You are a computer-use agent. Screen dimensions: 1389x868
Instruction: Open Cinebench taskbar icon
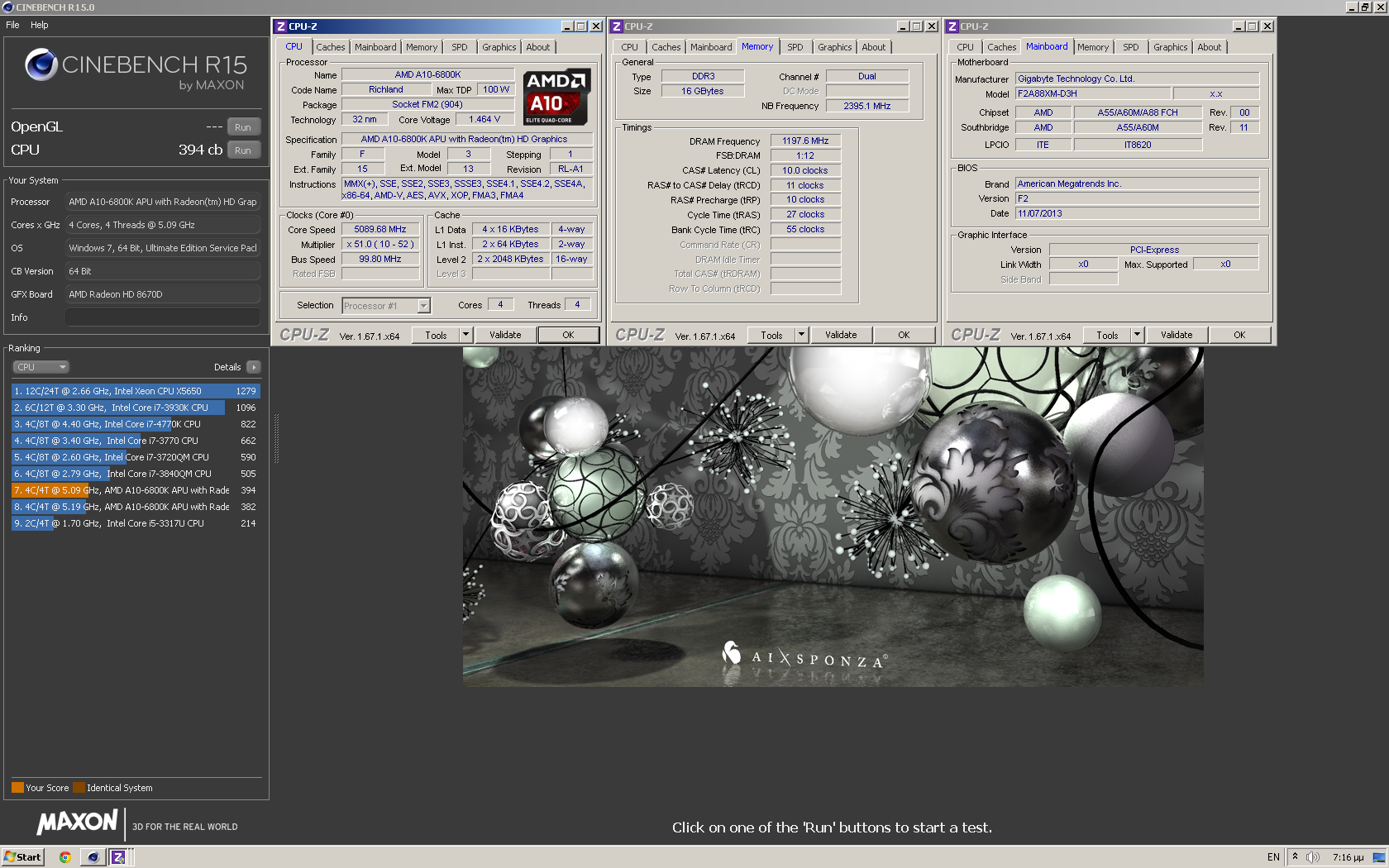coord(93,857)
